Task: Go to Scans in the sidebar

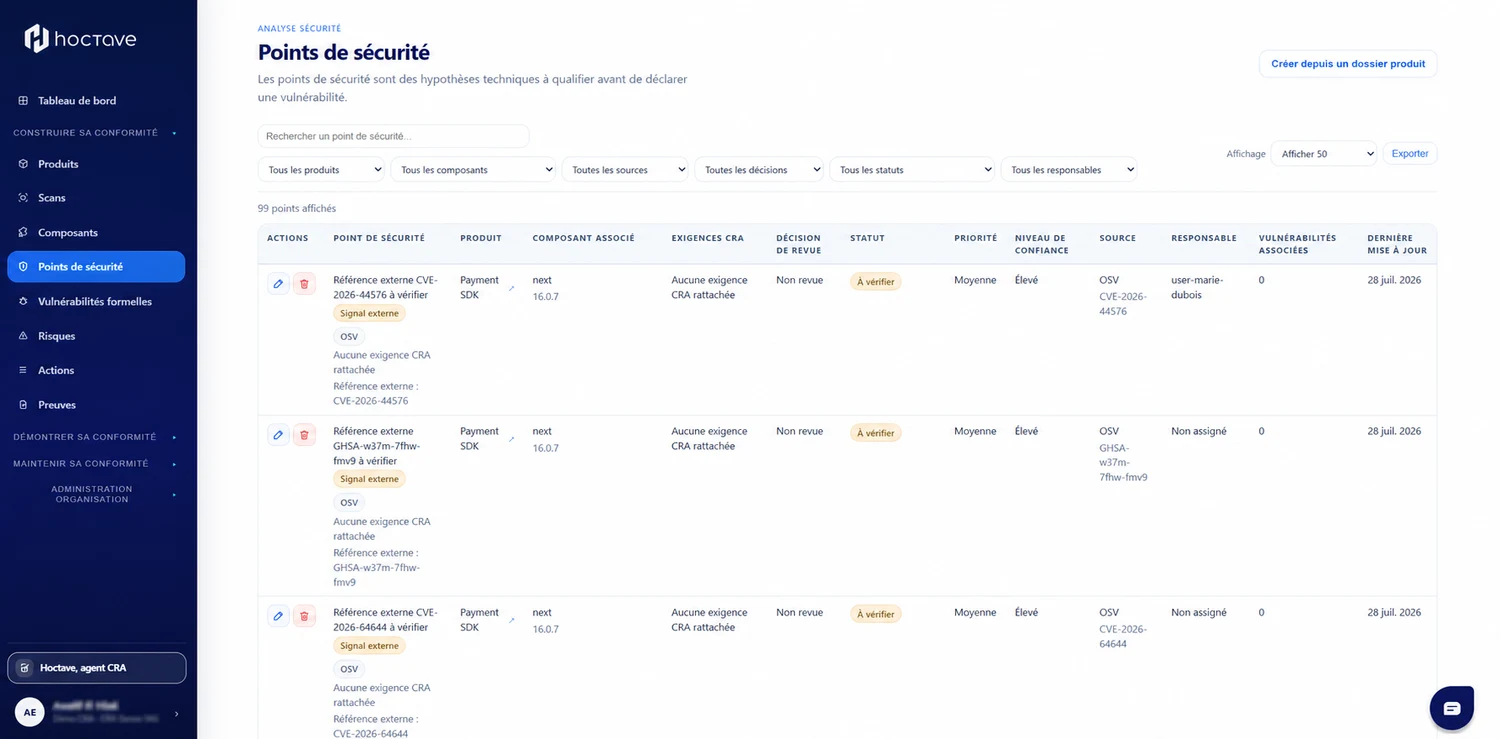Action: click(x=96, y=198)
